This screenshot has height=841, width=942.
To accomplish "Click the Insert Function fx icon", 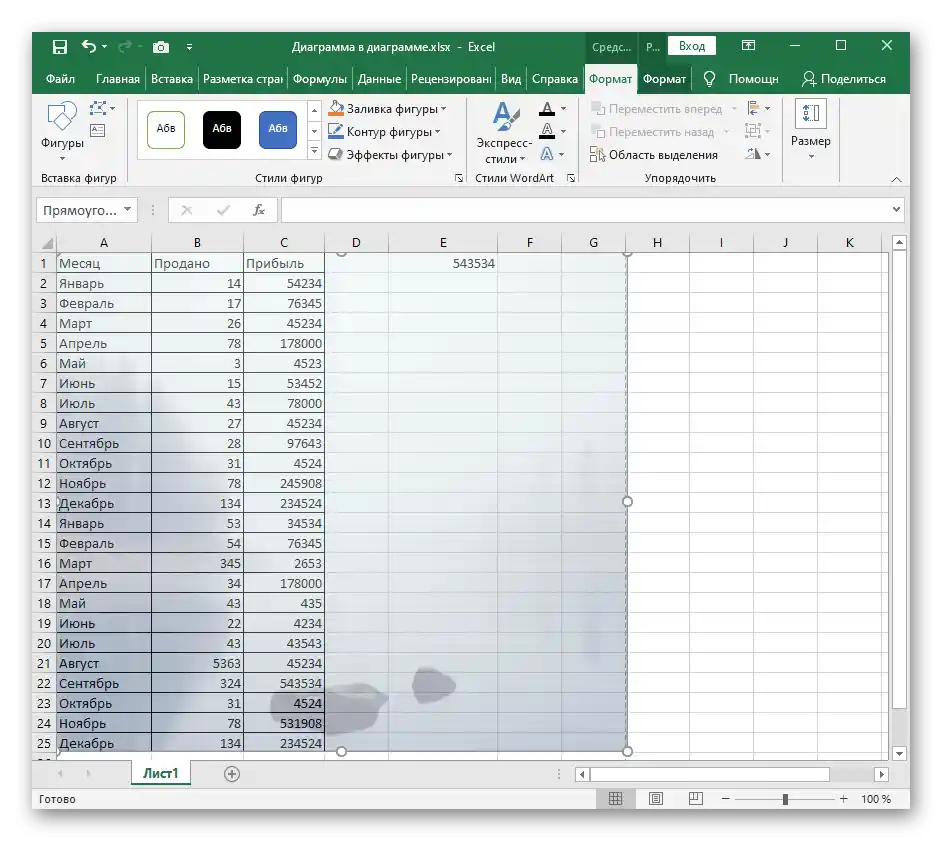I will [259, 210].
